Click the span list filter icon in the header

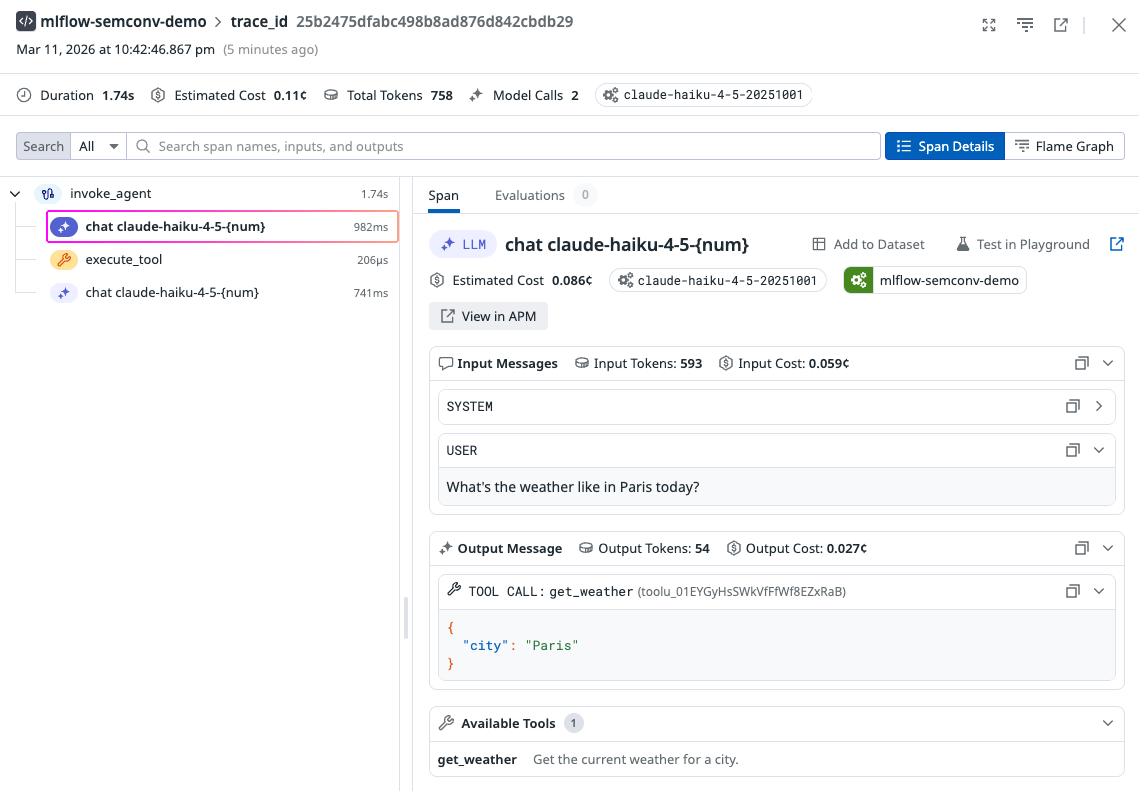(x=1025, y=25)
